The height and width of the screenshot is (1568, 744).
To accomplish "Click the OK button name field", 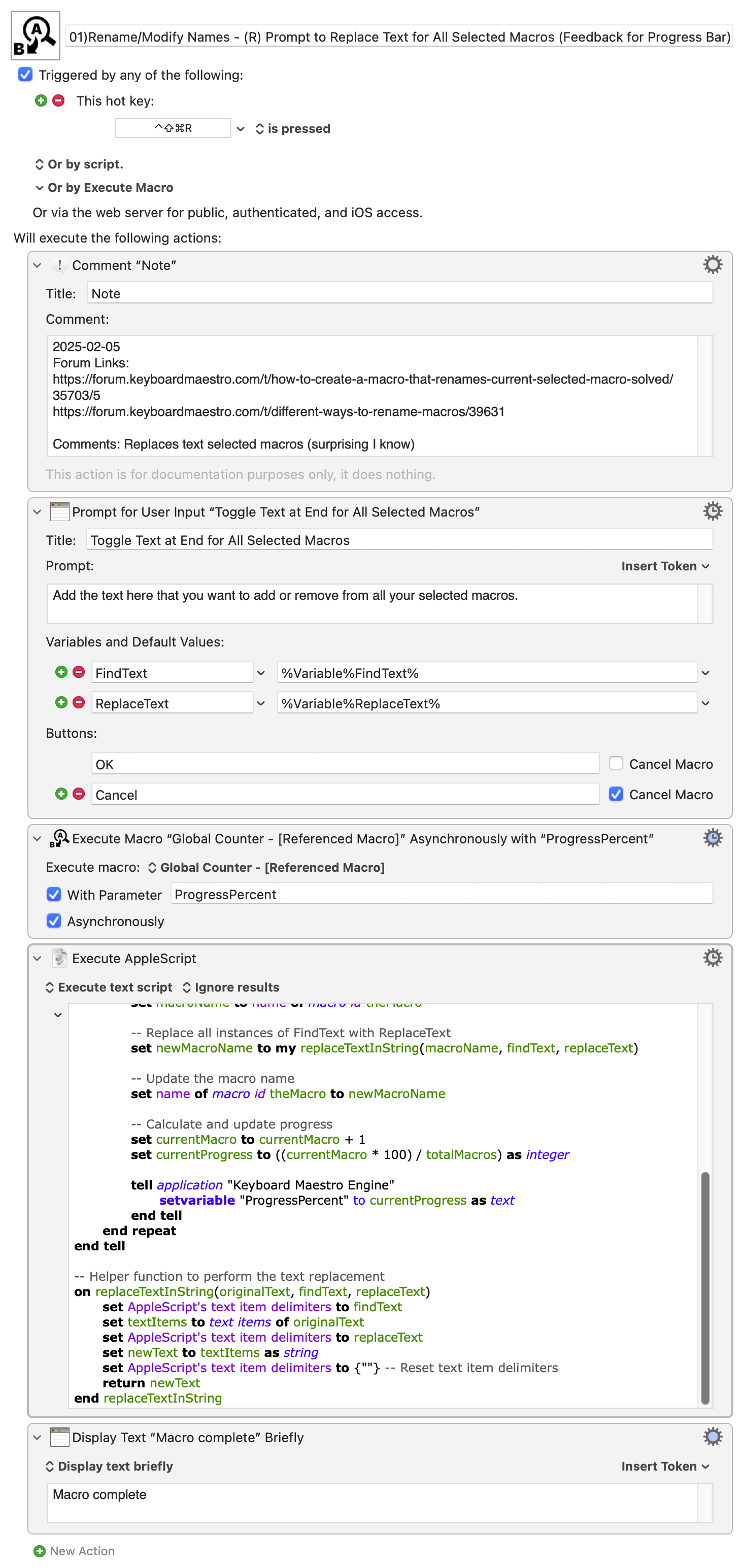I will point(345,763).
